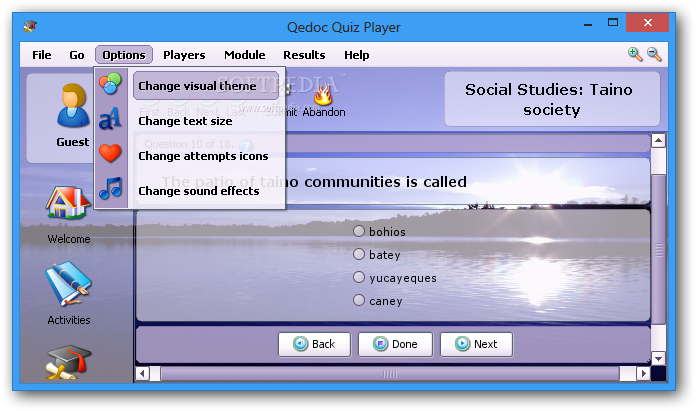Click the horizontal scrollbar left arrow
The height and width of the screenshot is (411, 696).
tap(142, 374)
